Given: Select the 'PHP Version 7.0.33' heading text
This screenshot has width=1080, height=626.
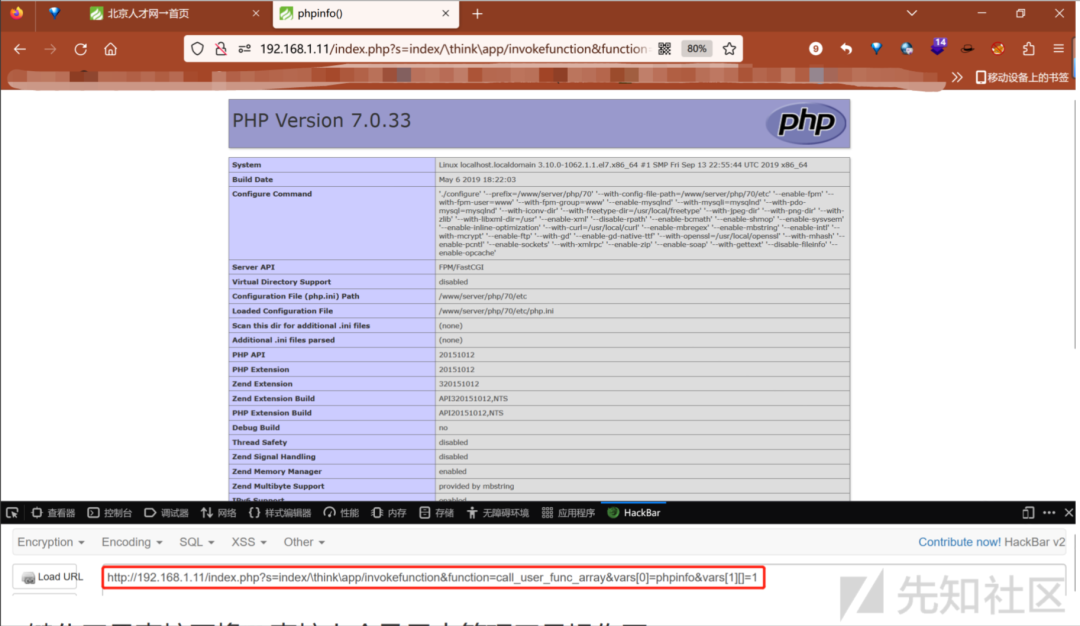Looking at the screenshot, I should tap(322, 121).
